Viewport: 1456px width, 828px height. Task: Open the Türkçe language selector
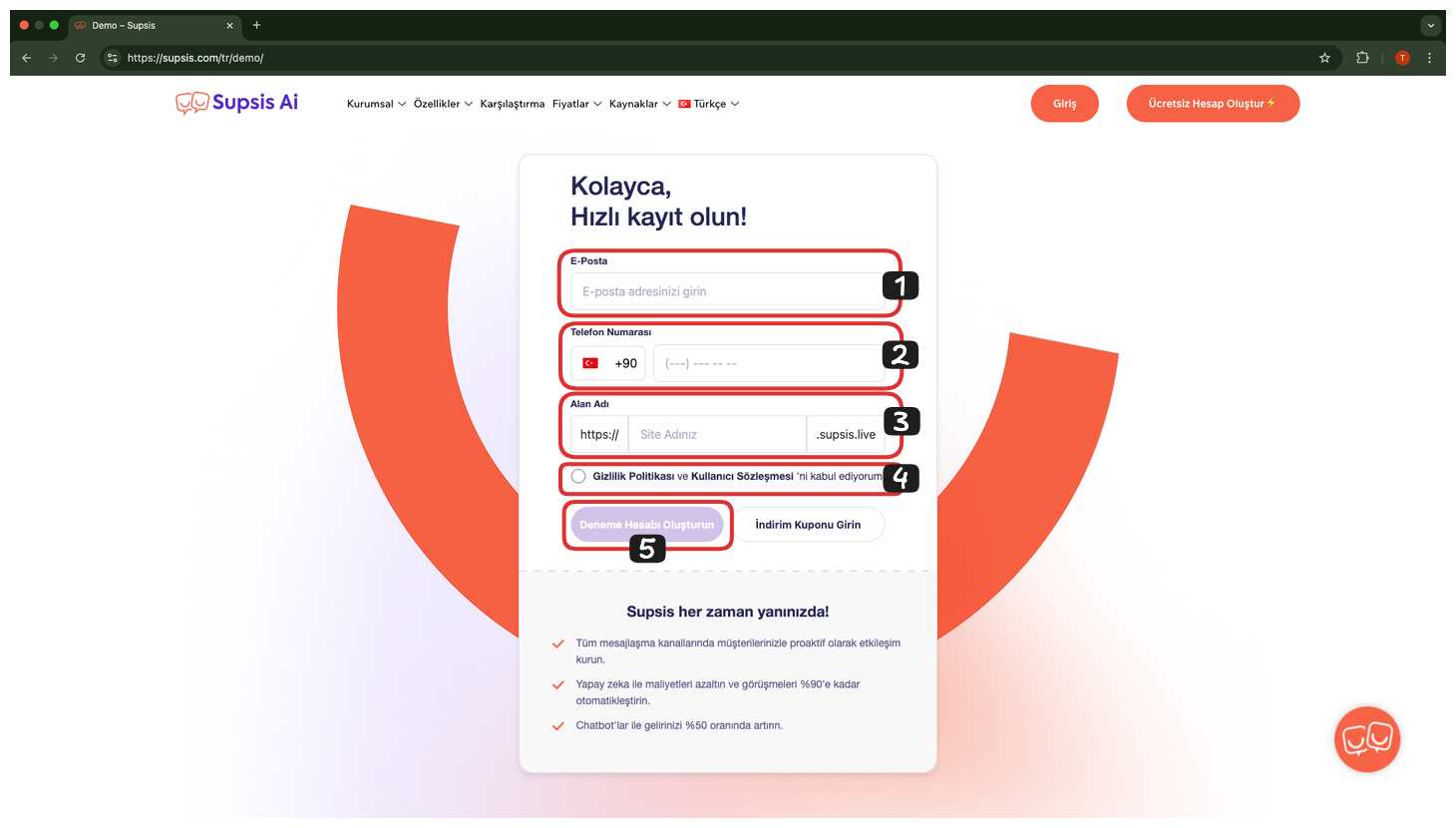708,104
